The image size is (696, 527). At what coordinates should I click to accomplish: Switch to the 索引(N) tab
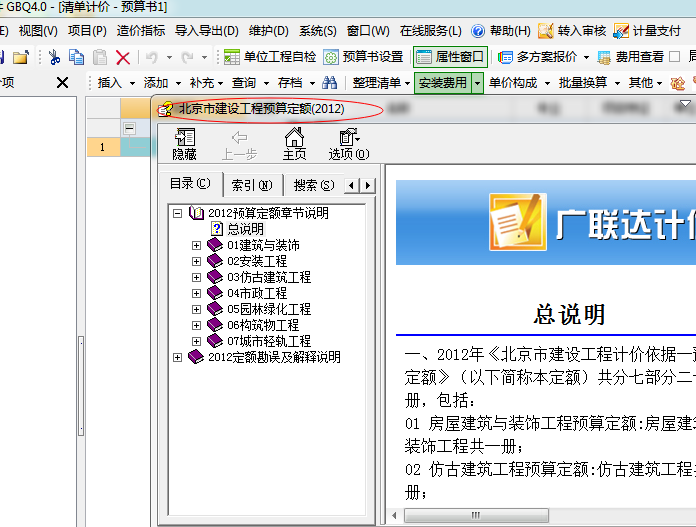[252, 185]
